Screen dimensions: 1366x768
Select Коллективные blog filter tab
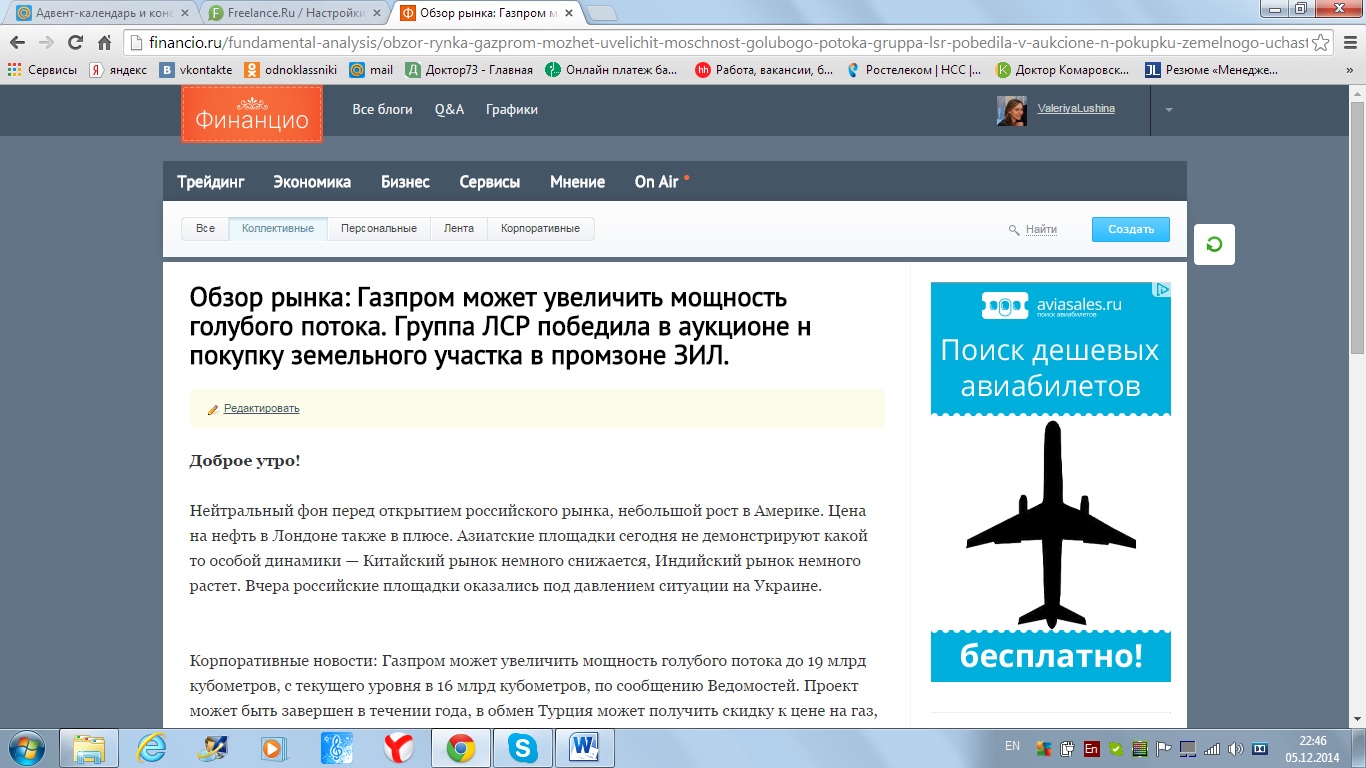[278, 229]
